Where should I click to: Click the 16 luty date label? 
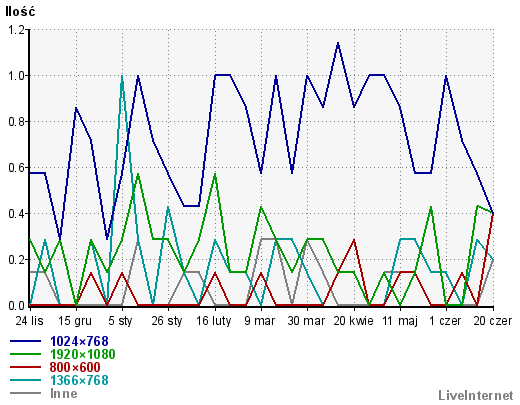pyautogui.click(x=214, y=321)
